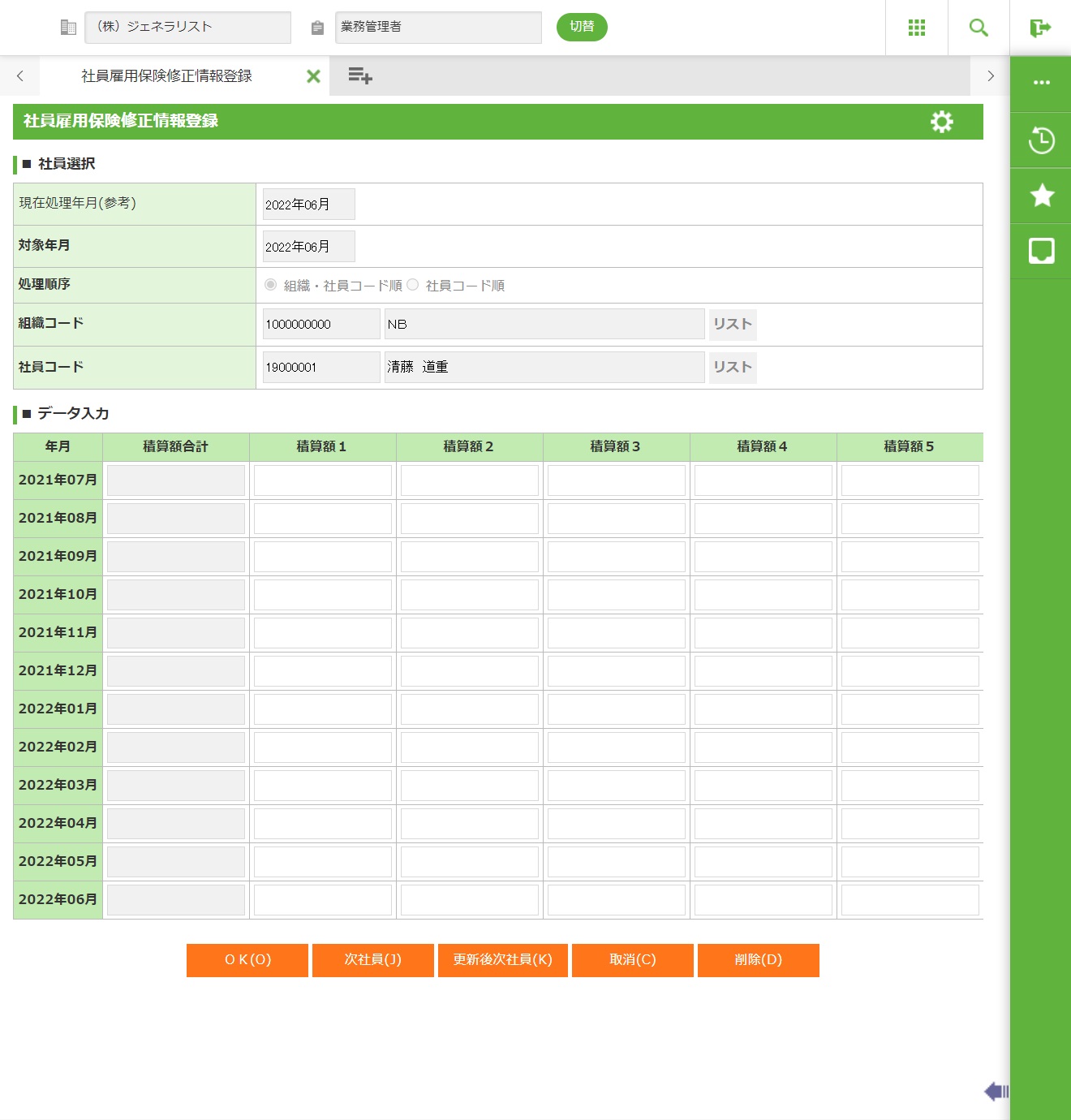Screen dimensions: 1071x1120
Task: Open the apps grid menu icon
Action: click(x=917, y=28)
